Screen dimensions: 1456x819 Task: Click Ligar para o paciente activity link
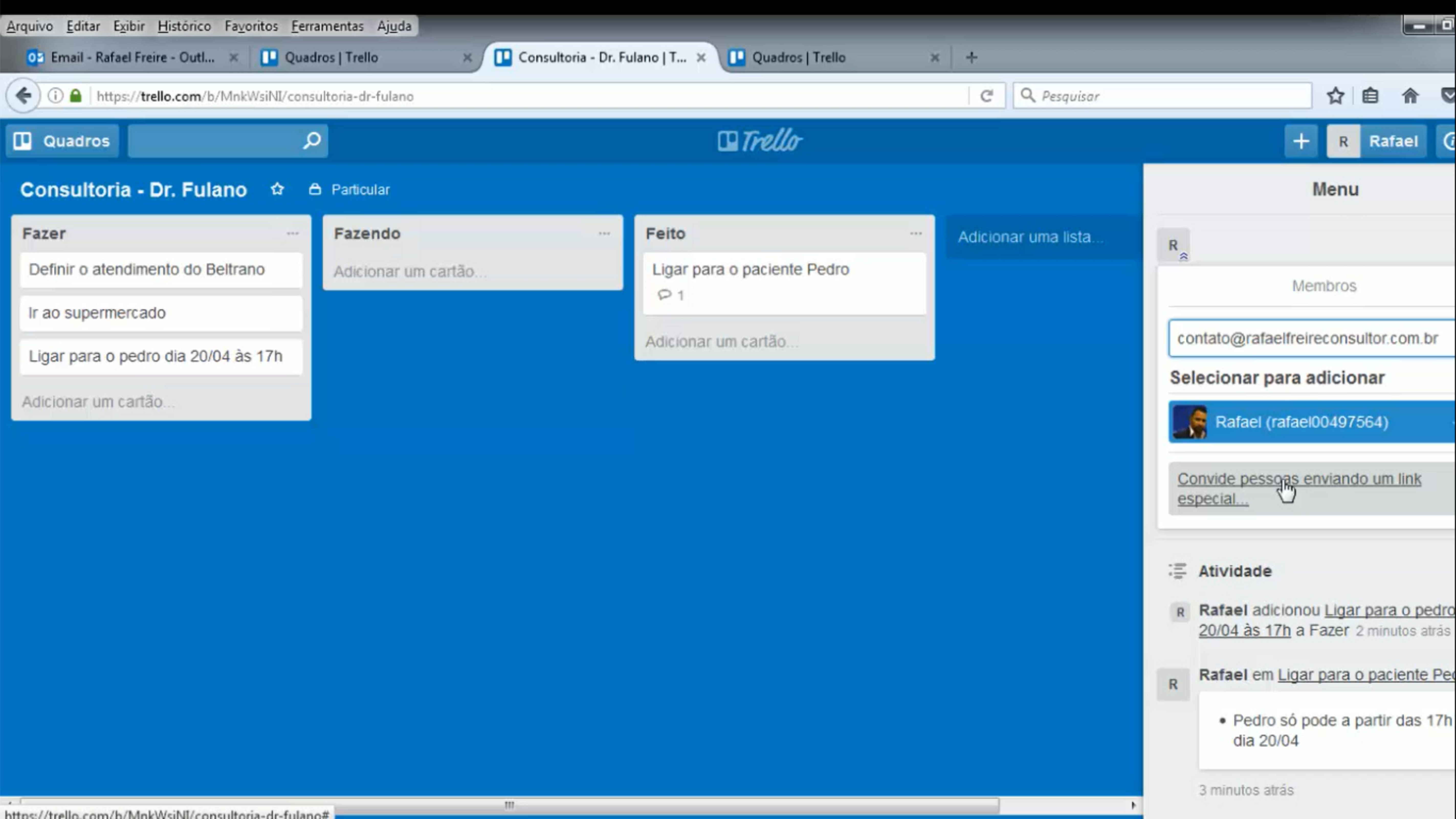pyautogui.click(x=1367, y=675)
